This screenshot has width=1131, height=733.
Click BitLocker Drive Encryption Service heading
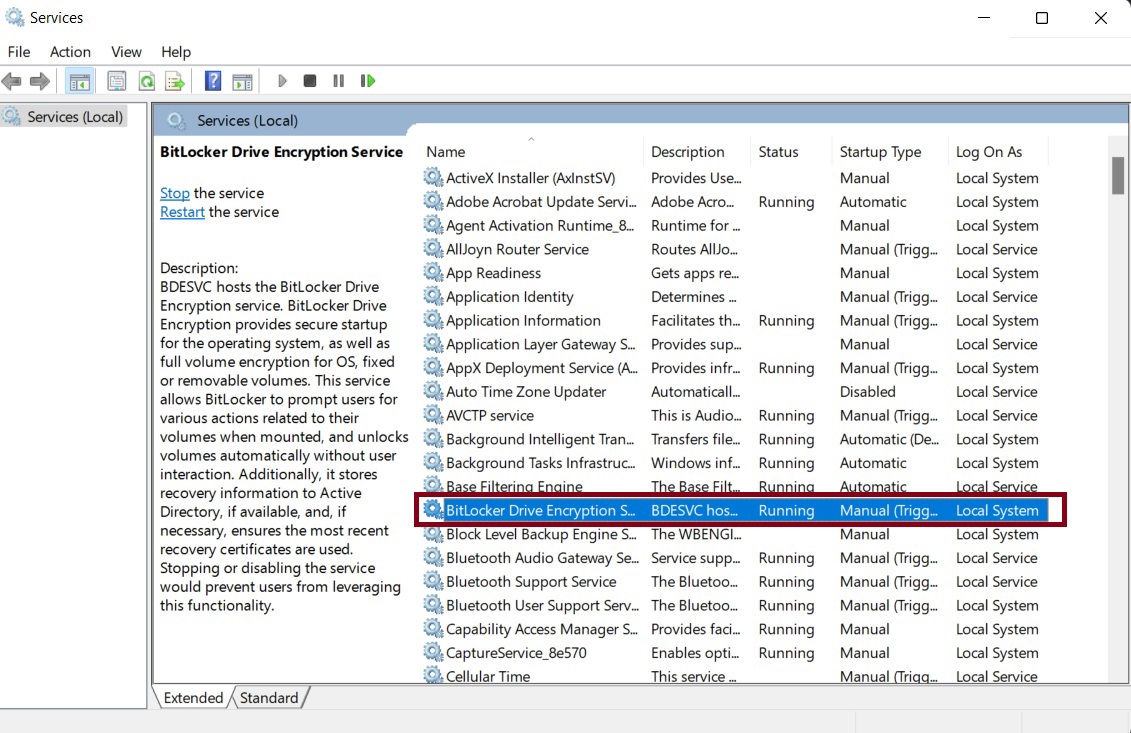coord(281,152)
